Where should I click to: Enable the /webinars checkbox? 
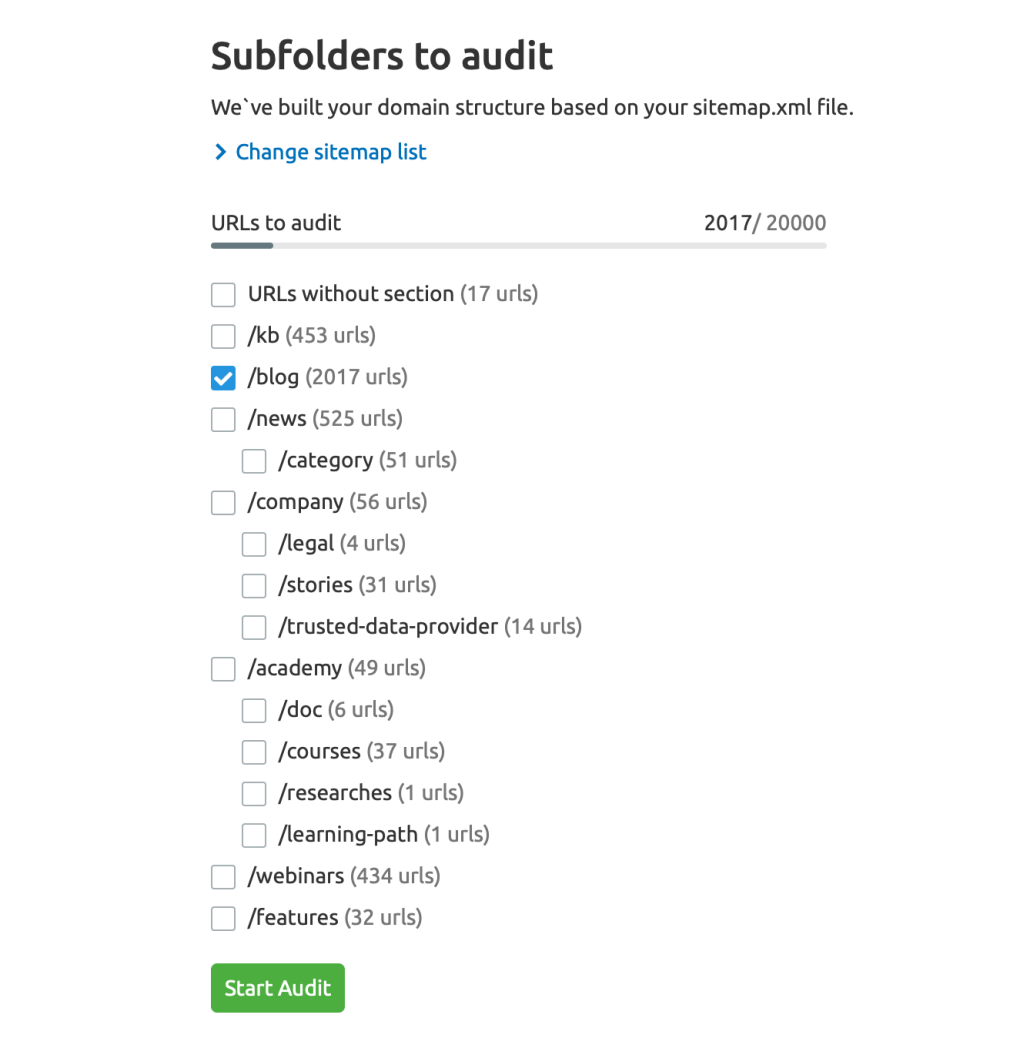point(223,876)
